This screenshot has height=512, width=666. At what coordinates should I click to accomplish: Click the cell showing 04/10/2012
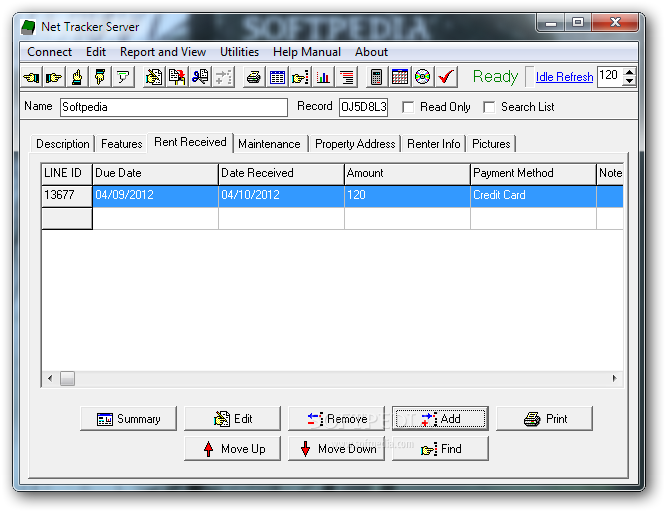click(x=281, y=196)
